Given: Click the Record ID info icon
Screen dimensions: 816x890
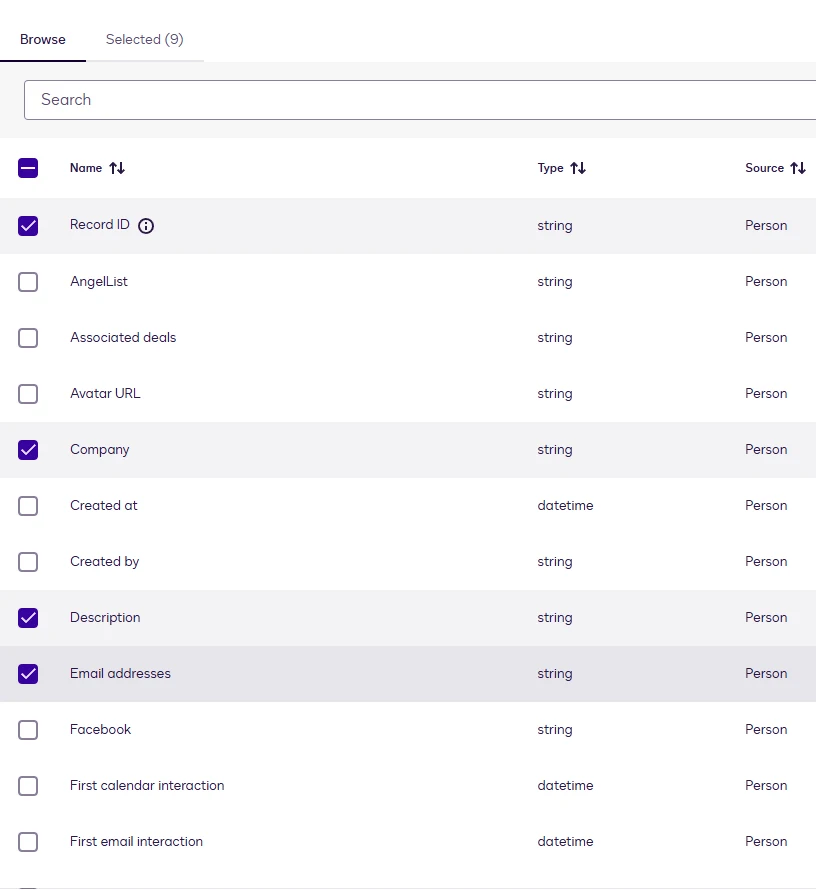Looking at the screenshot, I should click(146, 226).
